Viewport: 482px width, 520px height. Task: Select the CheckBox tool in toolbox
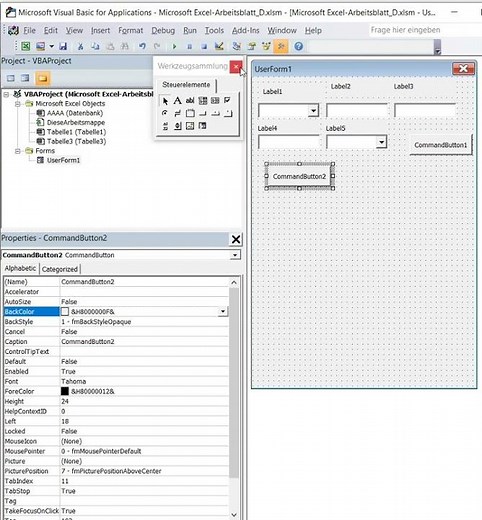point(227,100)
